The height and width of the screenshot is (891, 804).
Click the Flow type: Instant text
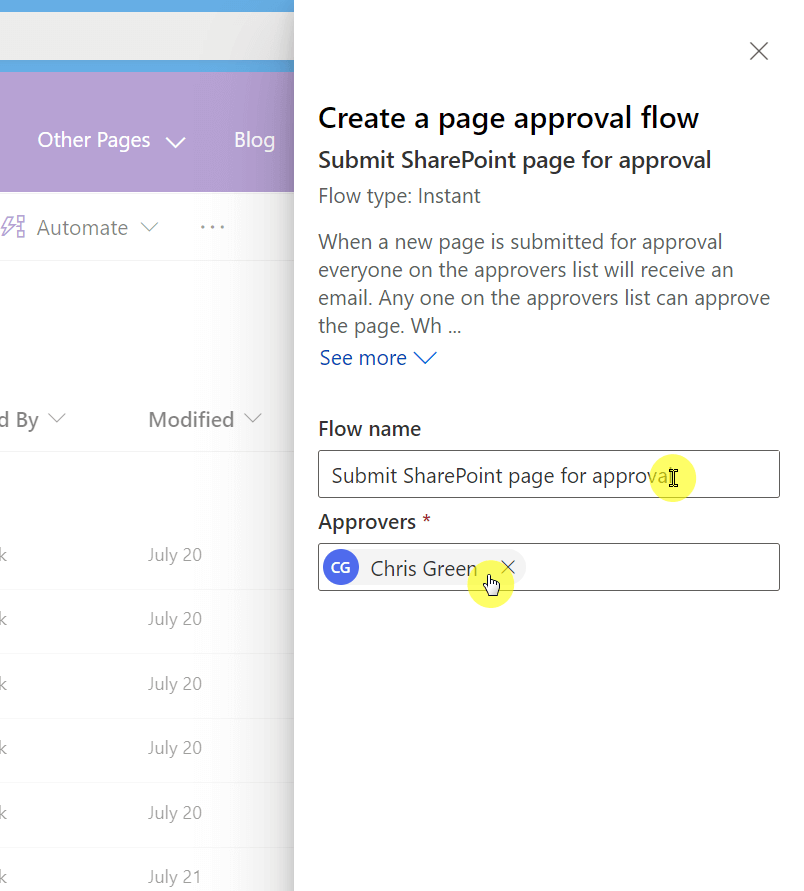[399, 196]
